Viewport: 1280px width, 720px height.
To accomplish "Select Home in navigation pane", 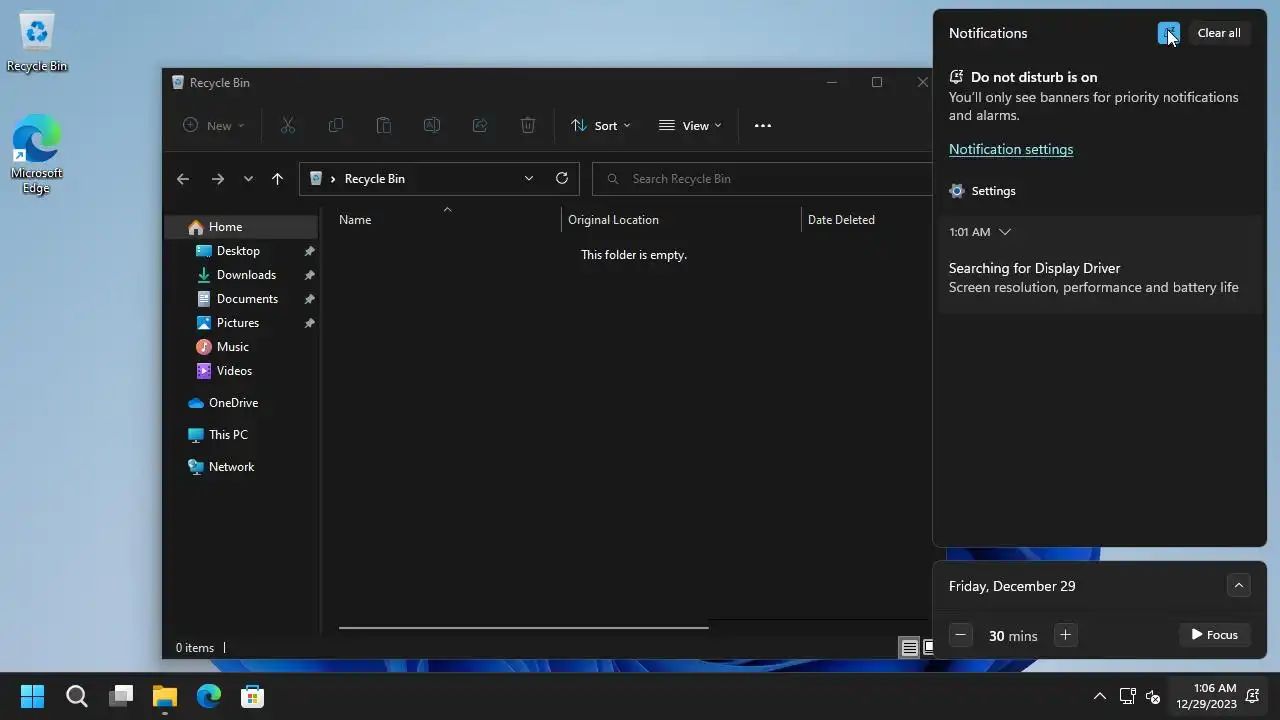I will [241, 227].
